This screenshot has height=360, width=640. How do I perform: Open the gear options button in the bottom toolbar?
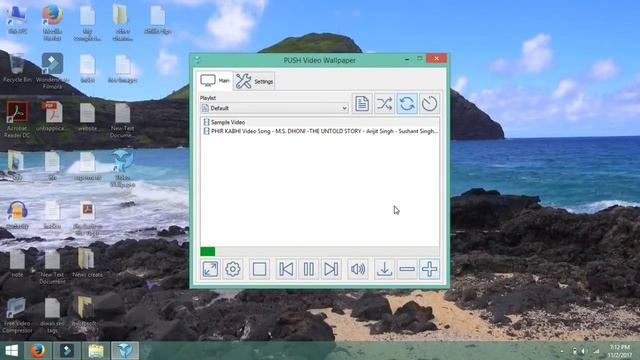pyautogui.click(x=233, y=269)
